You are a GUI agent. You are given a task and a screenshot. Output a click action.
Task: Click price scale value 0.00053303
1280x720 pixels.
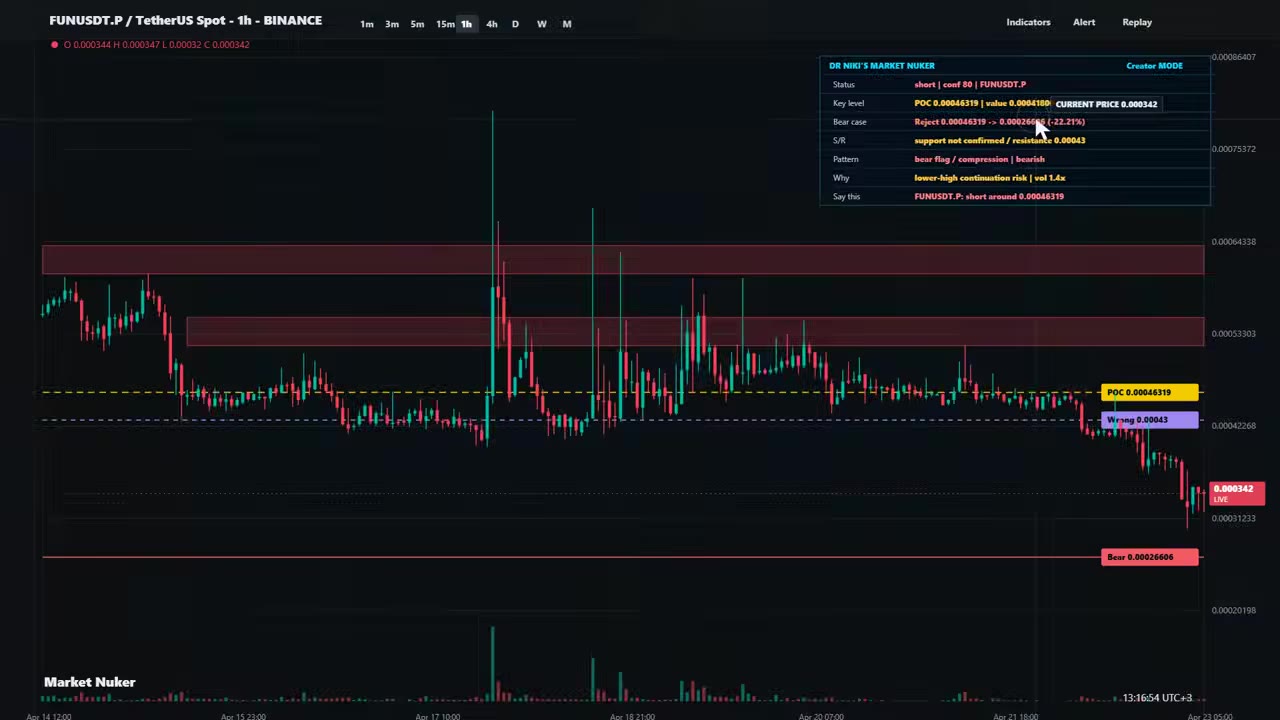[1233, 333]
